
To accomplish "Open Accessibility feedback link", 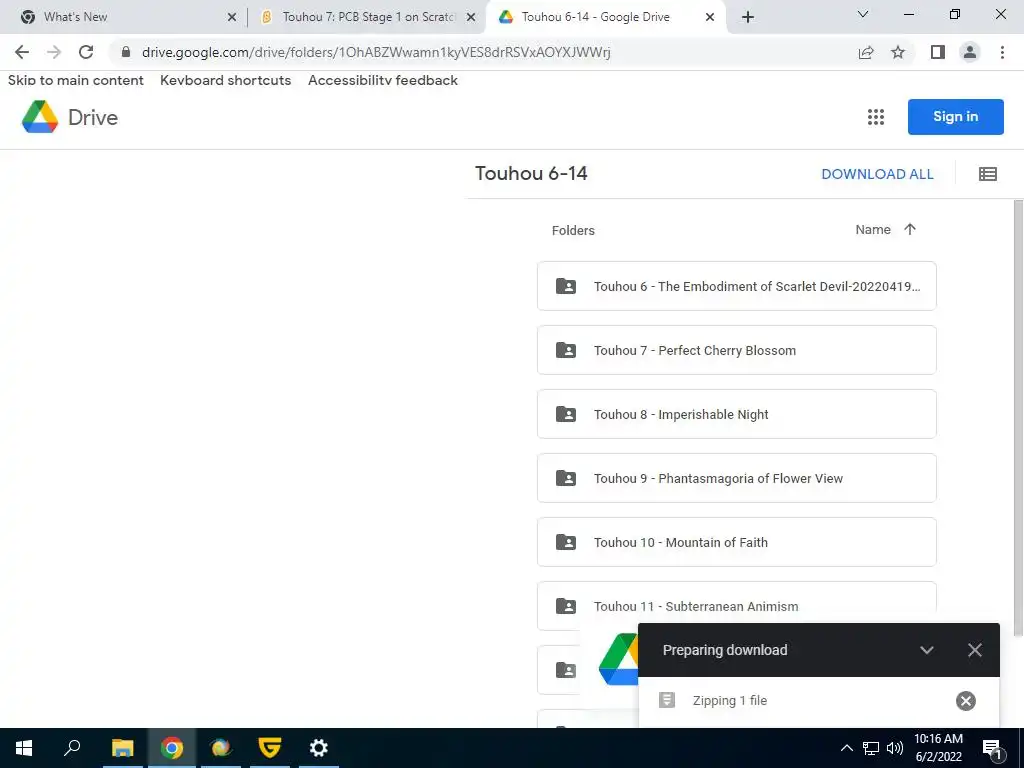I will 383,80.
